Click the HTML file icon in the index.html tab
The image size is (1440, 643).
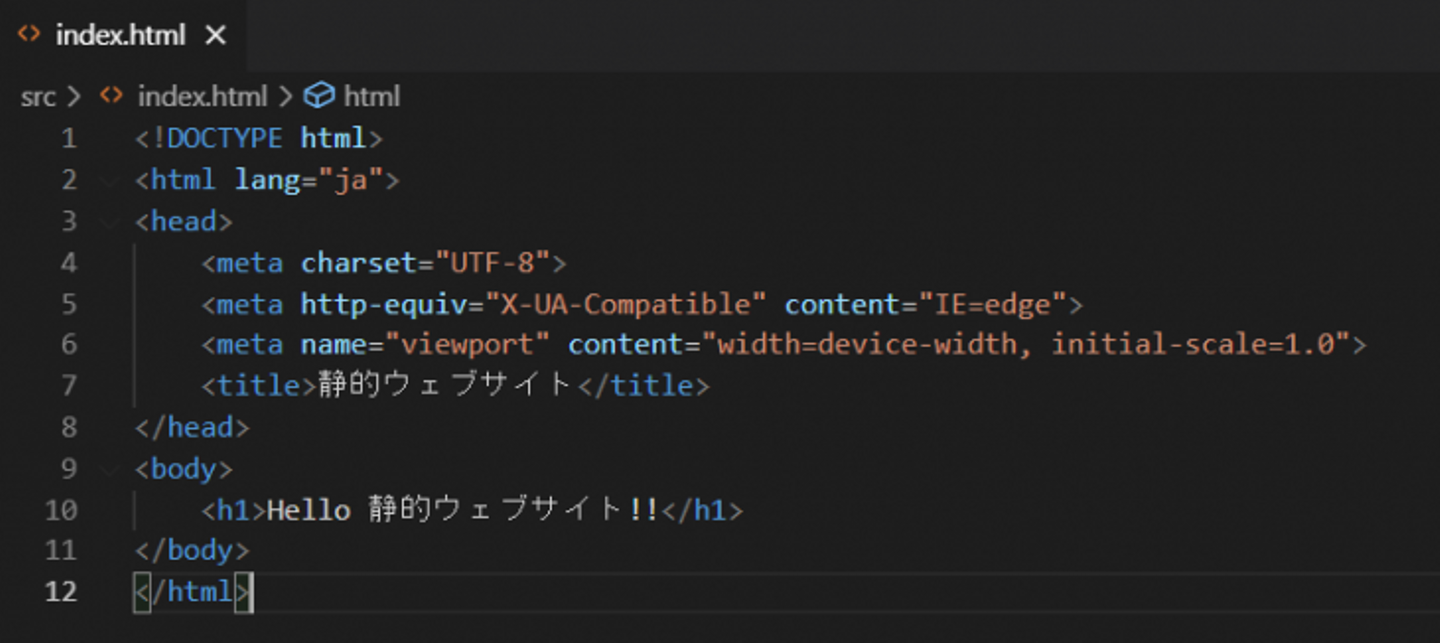29,35
